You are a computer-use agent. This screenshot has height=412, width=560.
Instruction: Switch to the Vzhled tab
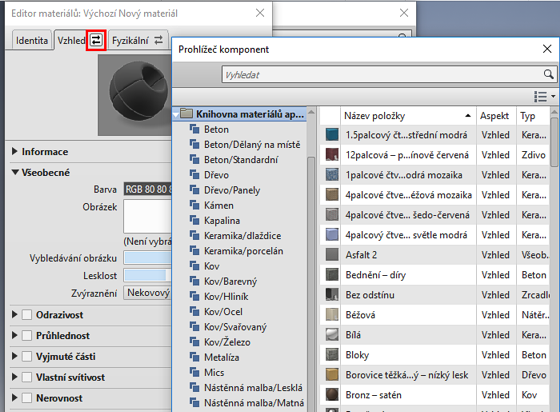[x=71, y=40]
